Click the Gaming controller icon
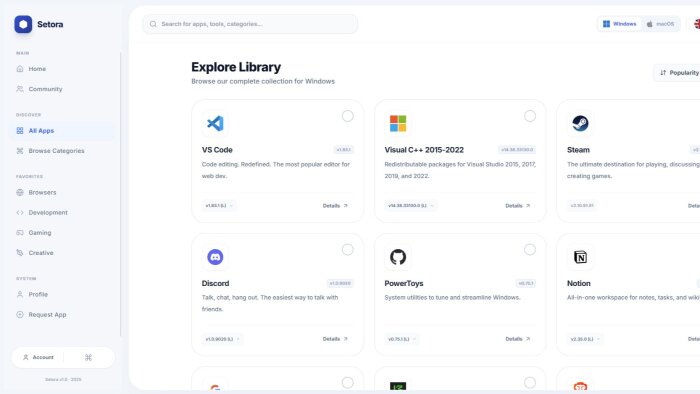This screenshot has width=700, height=394. [x=20, y=232]
